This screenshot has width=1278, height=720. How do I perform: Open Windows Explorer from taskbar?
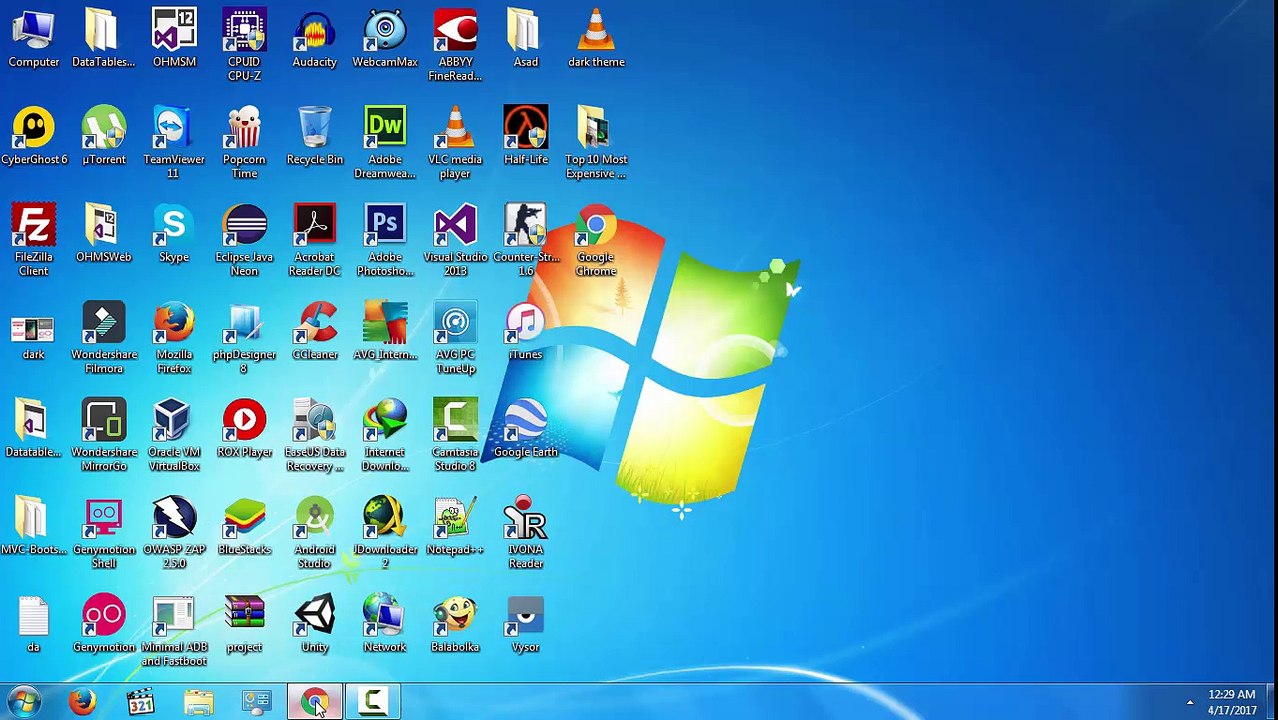pyautogui.click(x=198, y=702)
